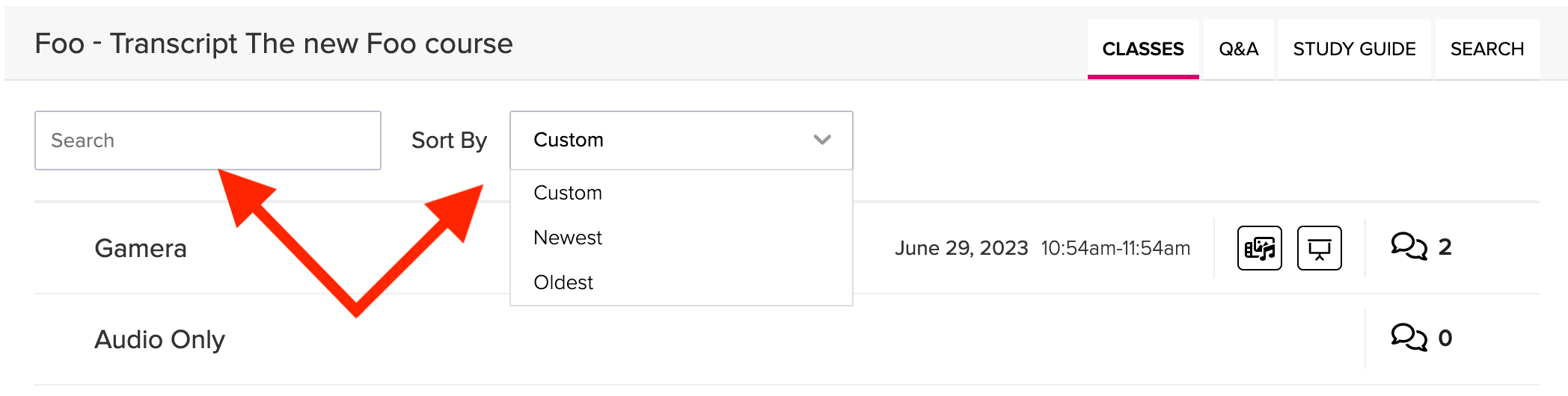Image resolution: width=1568 pixels, height=396 pixels.
Task: Open the Gamera class
Action: tap(141, 248)
